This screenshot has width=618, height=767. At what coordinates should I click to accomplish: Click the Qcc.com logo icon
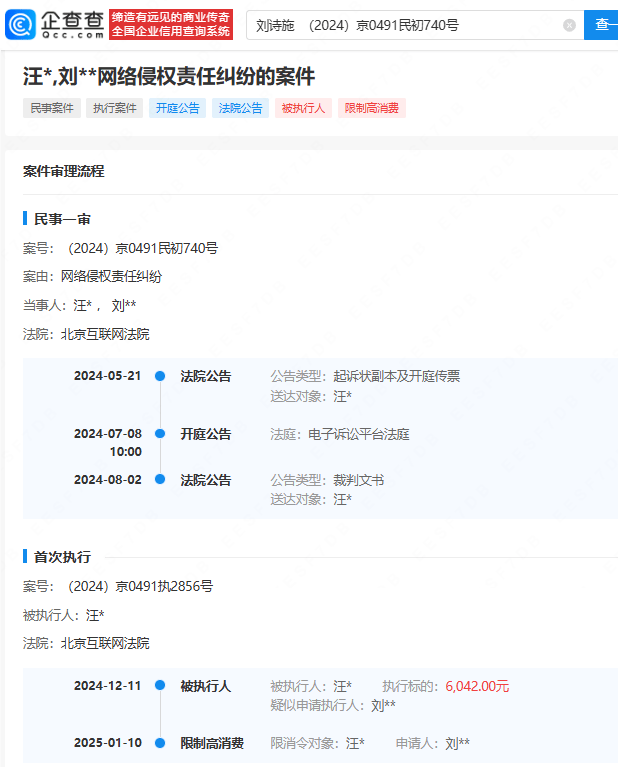click(20, 24)
